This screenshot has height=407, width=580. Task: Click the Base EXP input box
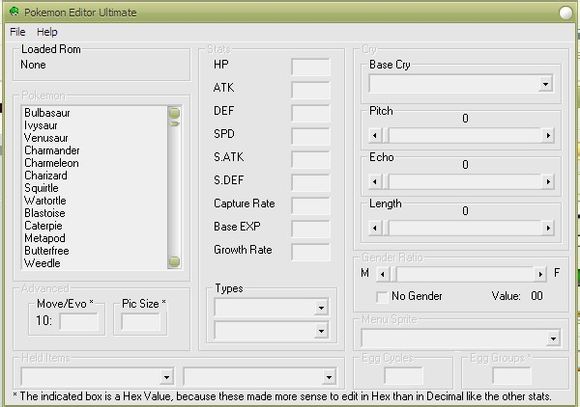pos(310,229)
